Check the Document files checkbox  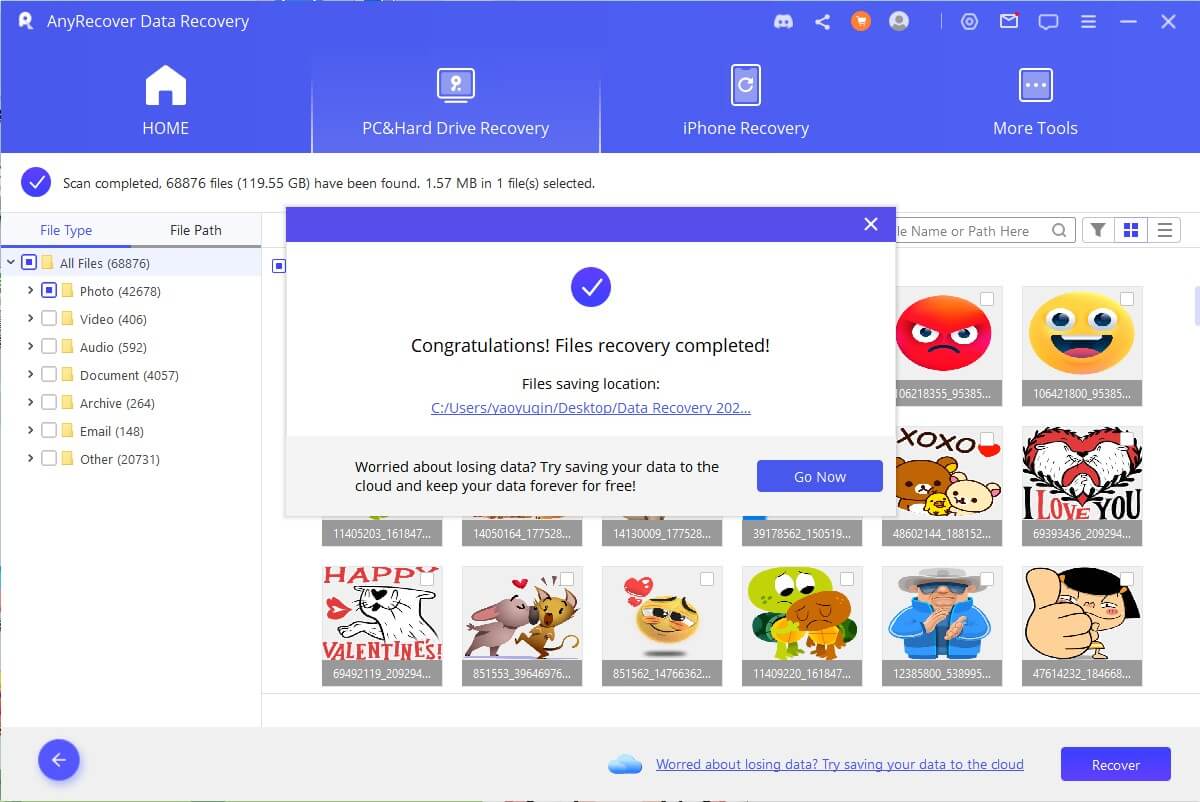[x=47, y=374]
